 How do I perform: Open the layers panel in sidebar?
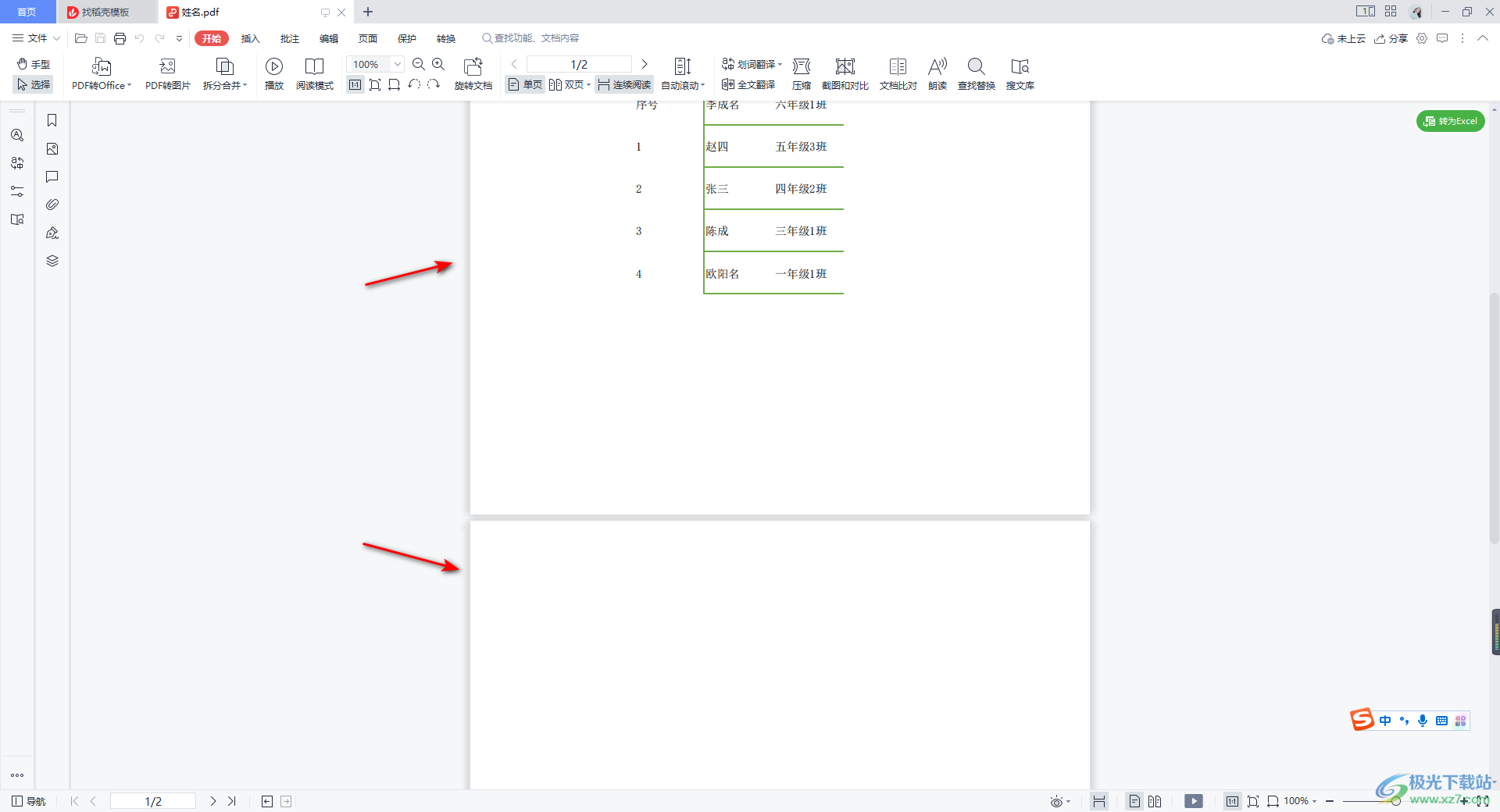tap(52, 261)
